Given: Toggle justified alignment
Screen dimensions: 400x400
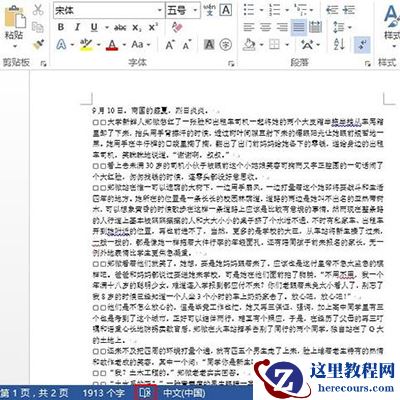Looking at the screenshot, I should (x=299, y=27).
